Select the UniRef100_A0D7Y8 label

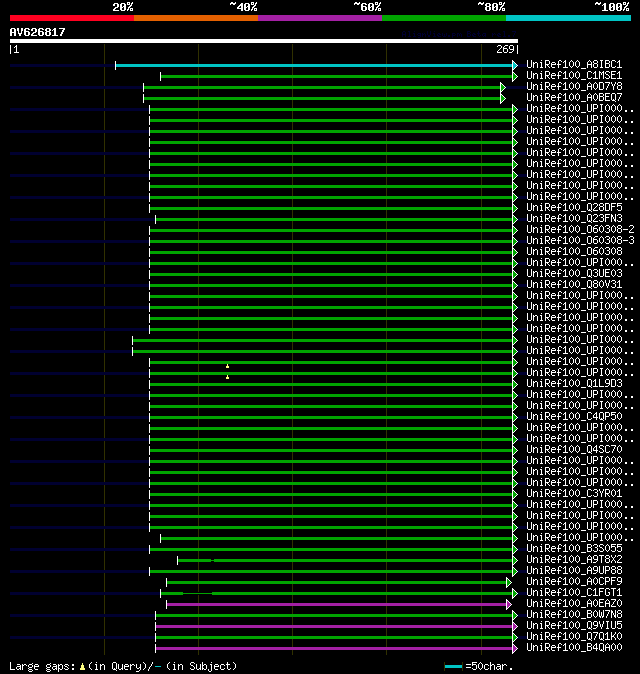574,86
